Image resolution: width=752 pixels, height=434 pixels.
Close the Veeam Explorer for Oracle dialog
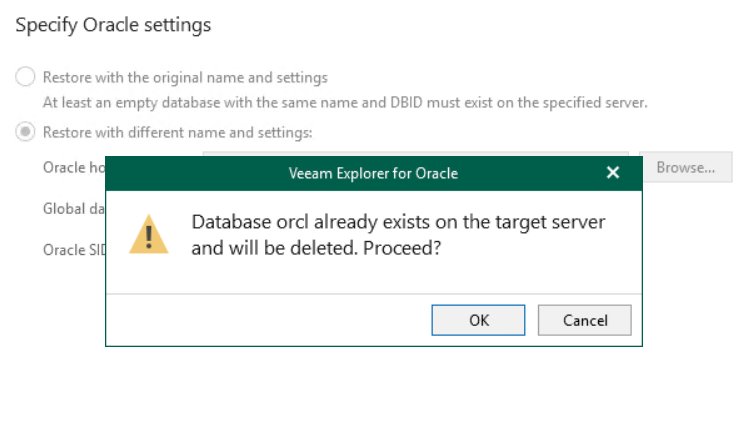click(x=613, y=173)
